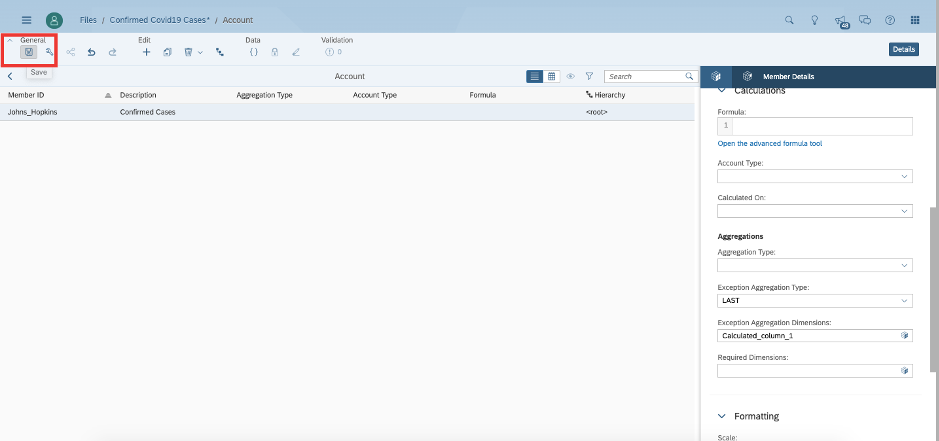Click the member Search field

(644, 76)
